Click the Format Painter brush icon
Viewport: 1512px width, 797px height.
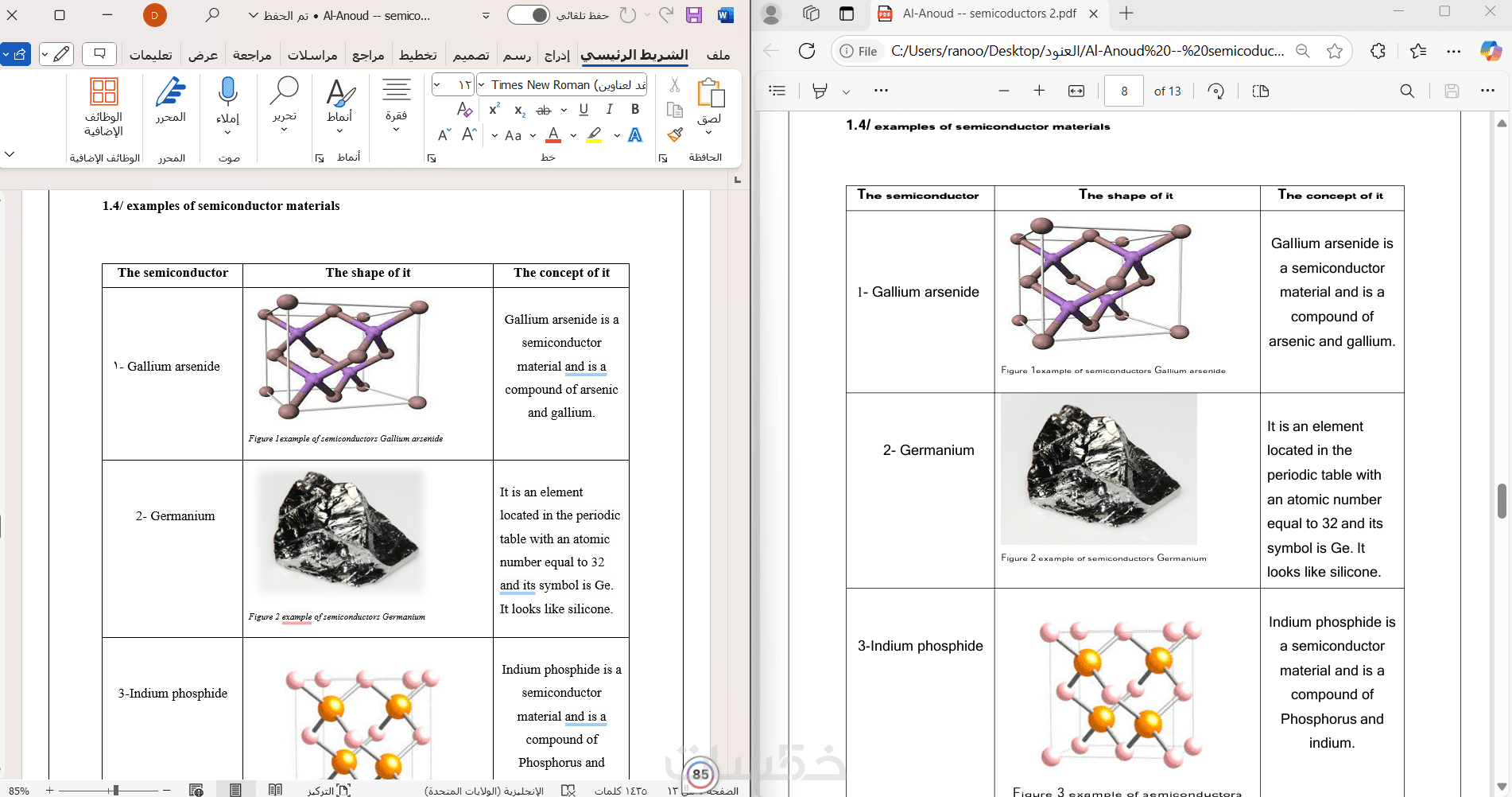(675, 135)
